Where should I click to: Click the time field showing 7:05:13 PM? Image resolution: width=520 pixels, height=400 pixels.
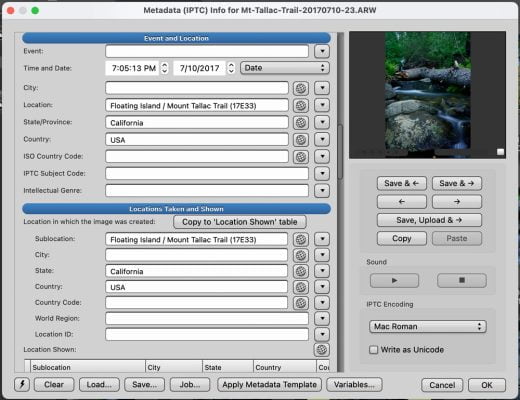[x=133, y=68]
